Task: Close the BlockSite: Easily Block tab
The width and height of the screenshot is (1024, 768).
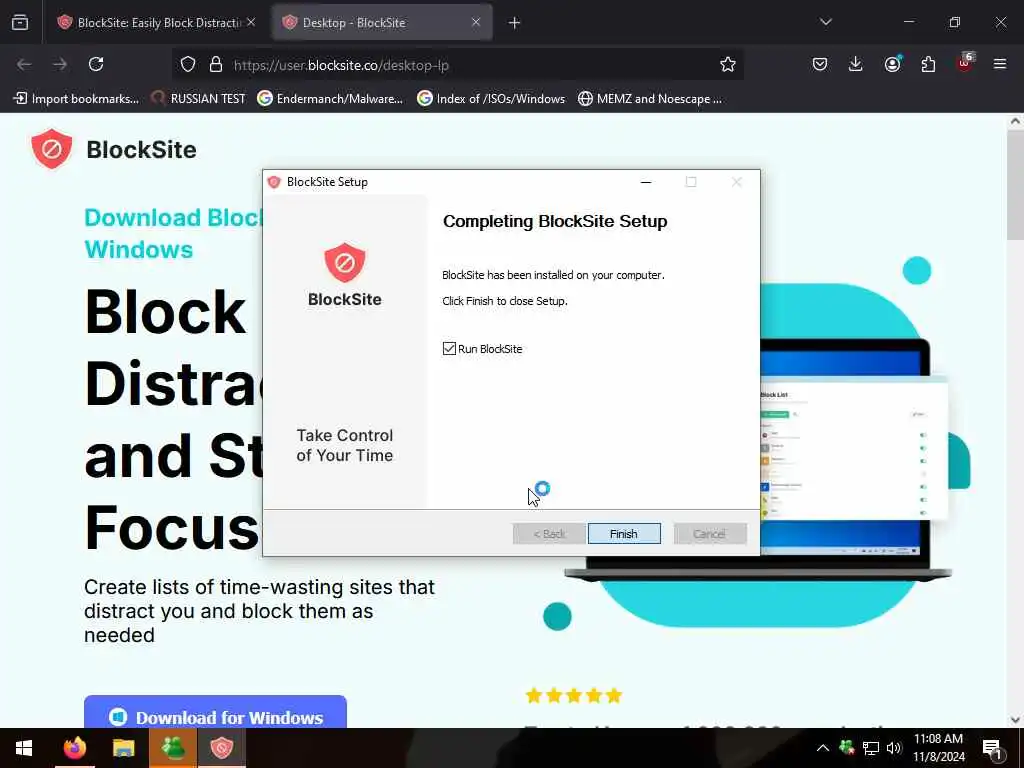Action: (x=251, y=22)
